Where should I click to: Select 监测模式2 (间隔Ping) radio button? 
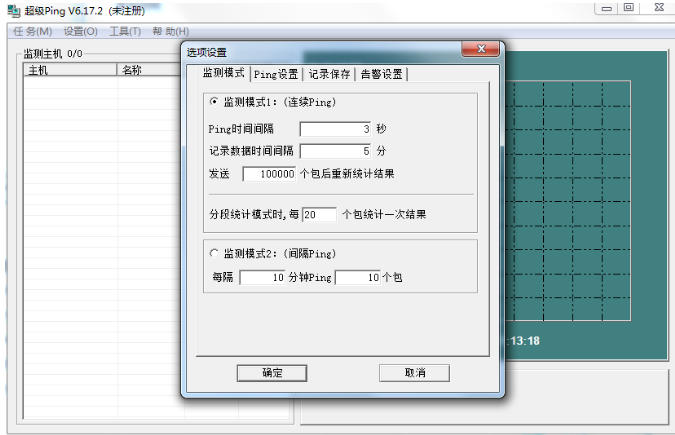(x=214, y=253)
